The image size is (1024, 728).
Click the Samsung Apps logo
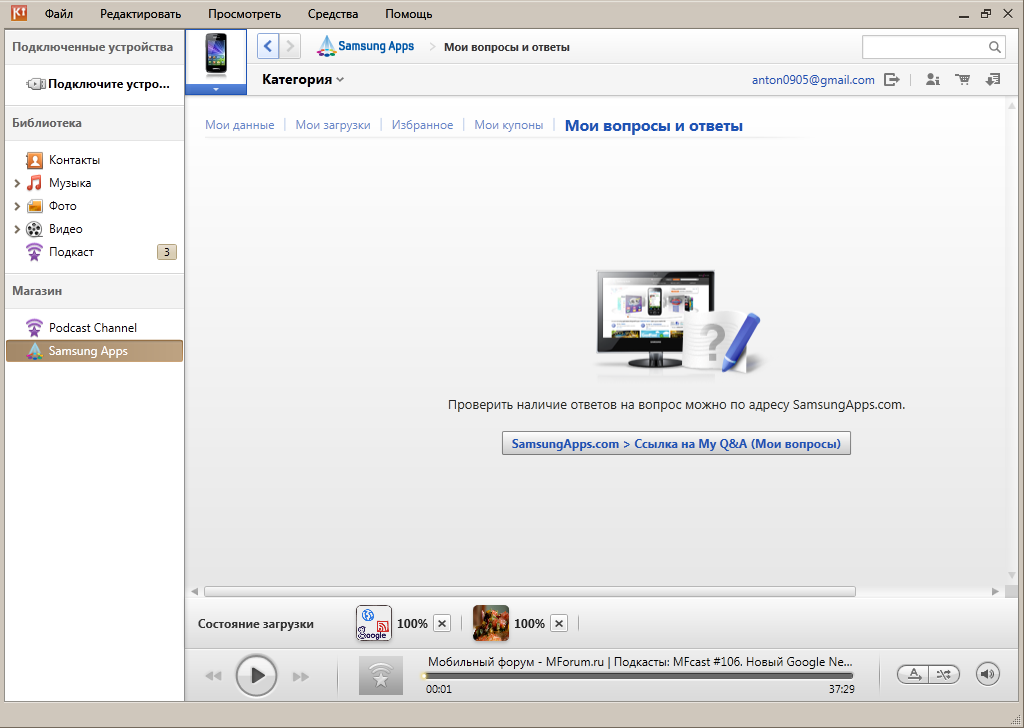365,46
